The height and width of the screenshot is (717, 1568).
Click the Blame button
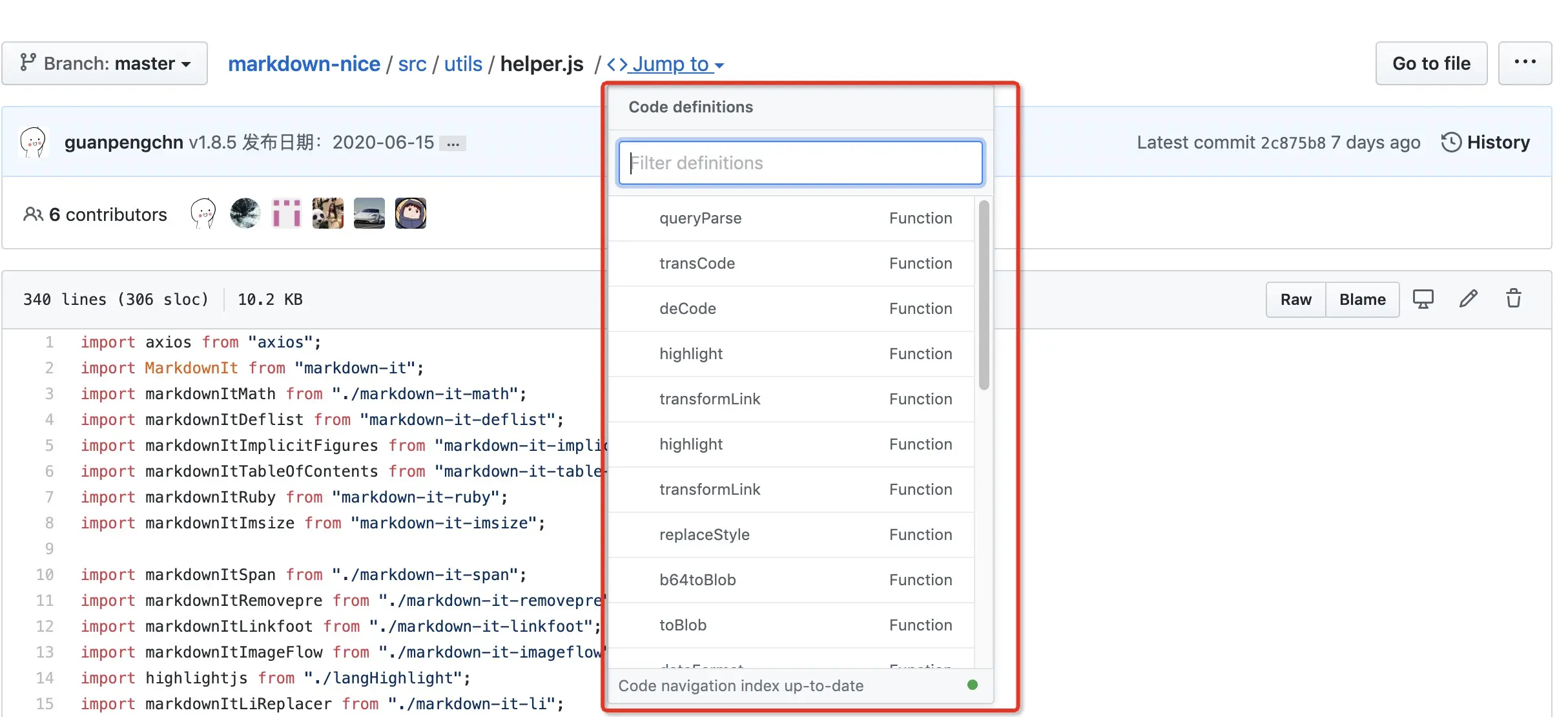[1362, 300]
